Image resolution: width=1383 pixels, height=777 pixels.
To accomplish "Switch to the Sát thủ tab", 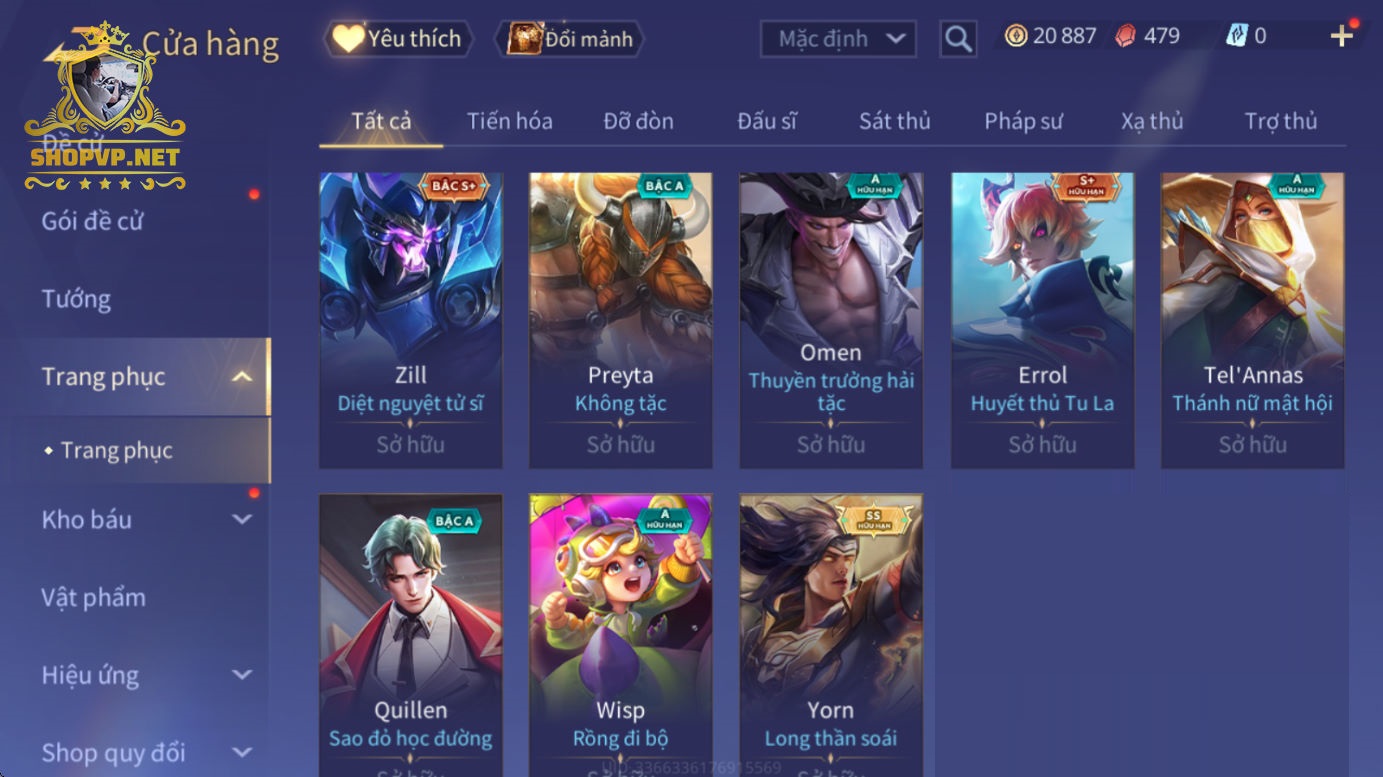I will tap(894, 121).
